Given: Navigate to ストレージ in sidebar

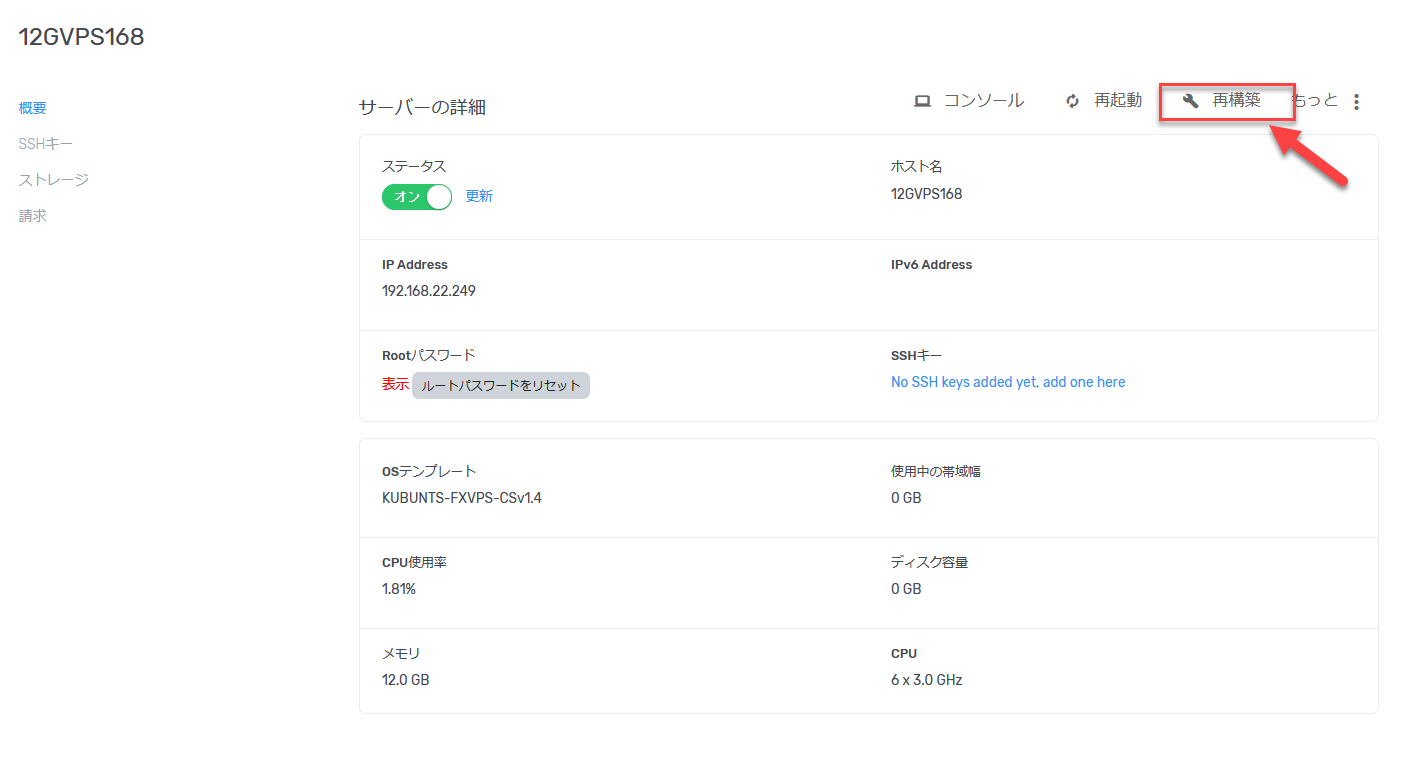Looking at the screenshot, I should (x=54, y=179).
